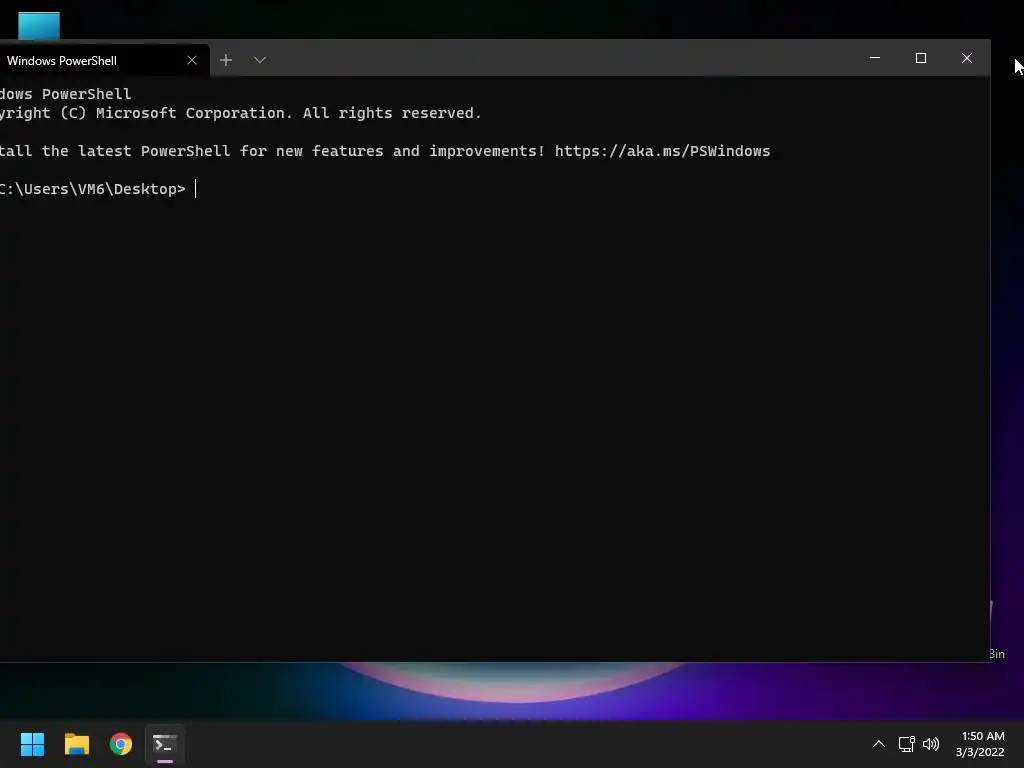Close the Windows PowerShell tab
The width and height of the screenshot is (1024, 768).
(x=192, y=60)
